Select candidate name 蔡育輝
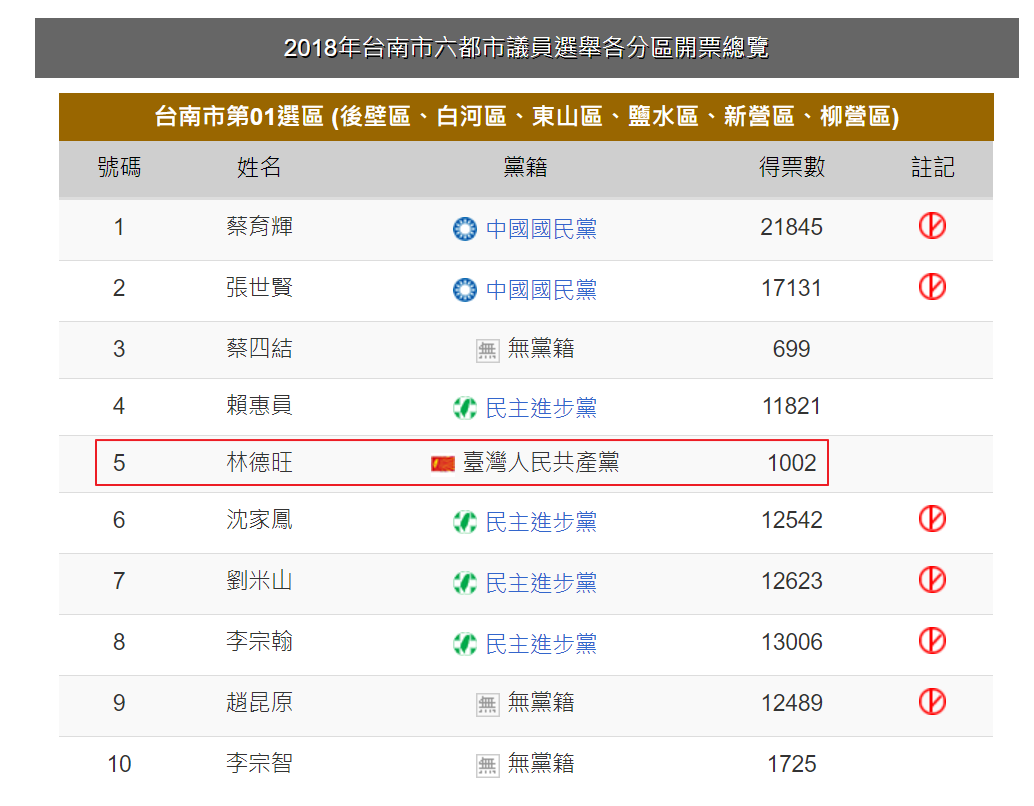Viewport: 1034px width, 806px height. 259,226
